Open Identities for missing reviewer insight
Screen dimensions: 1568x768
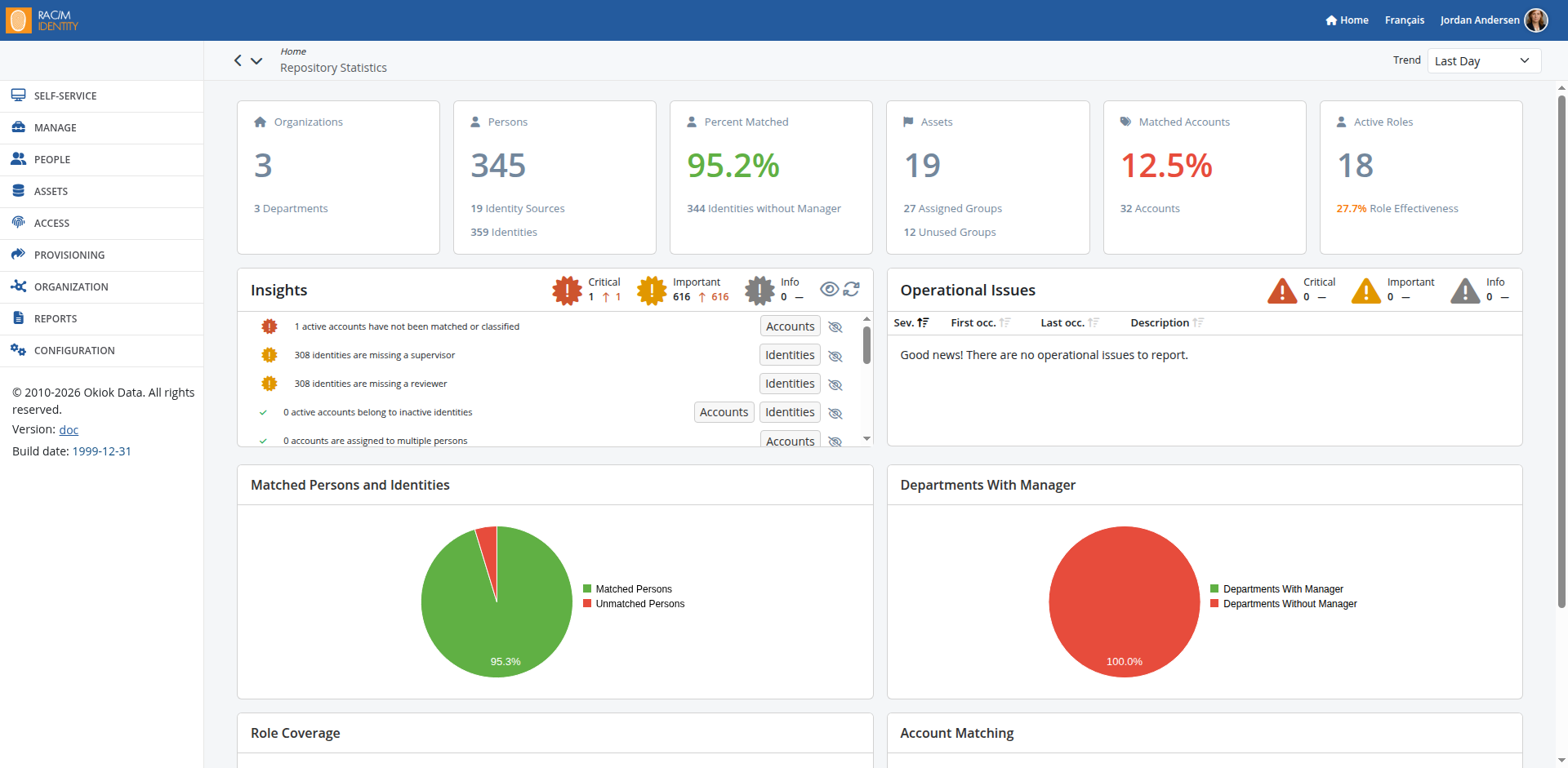(790, 383)
